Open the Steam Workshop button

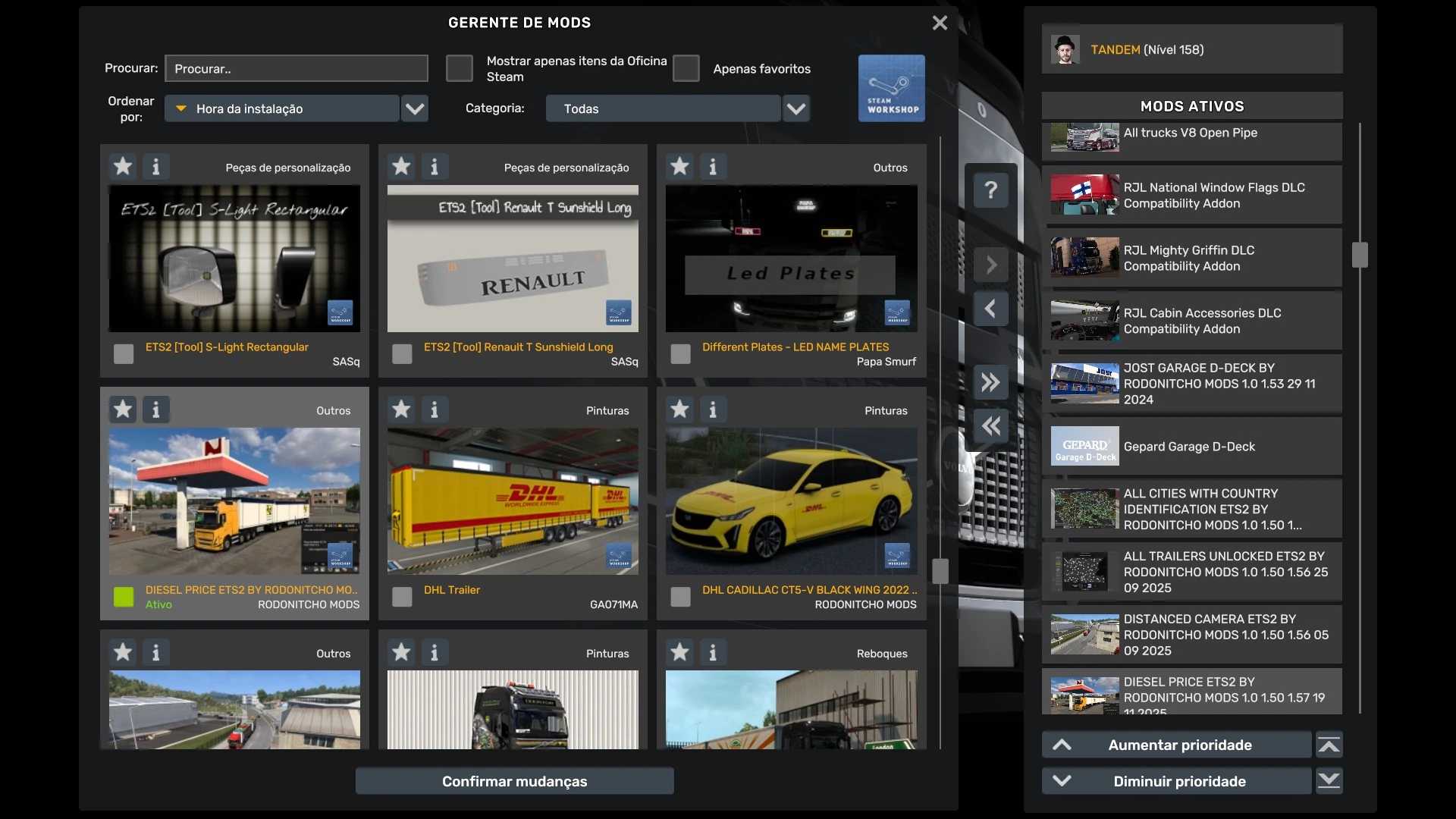pos(891,88)
